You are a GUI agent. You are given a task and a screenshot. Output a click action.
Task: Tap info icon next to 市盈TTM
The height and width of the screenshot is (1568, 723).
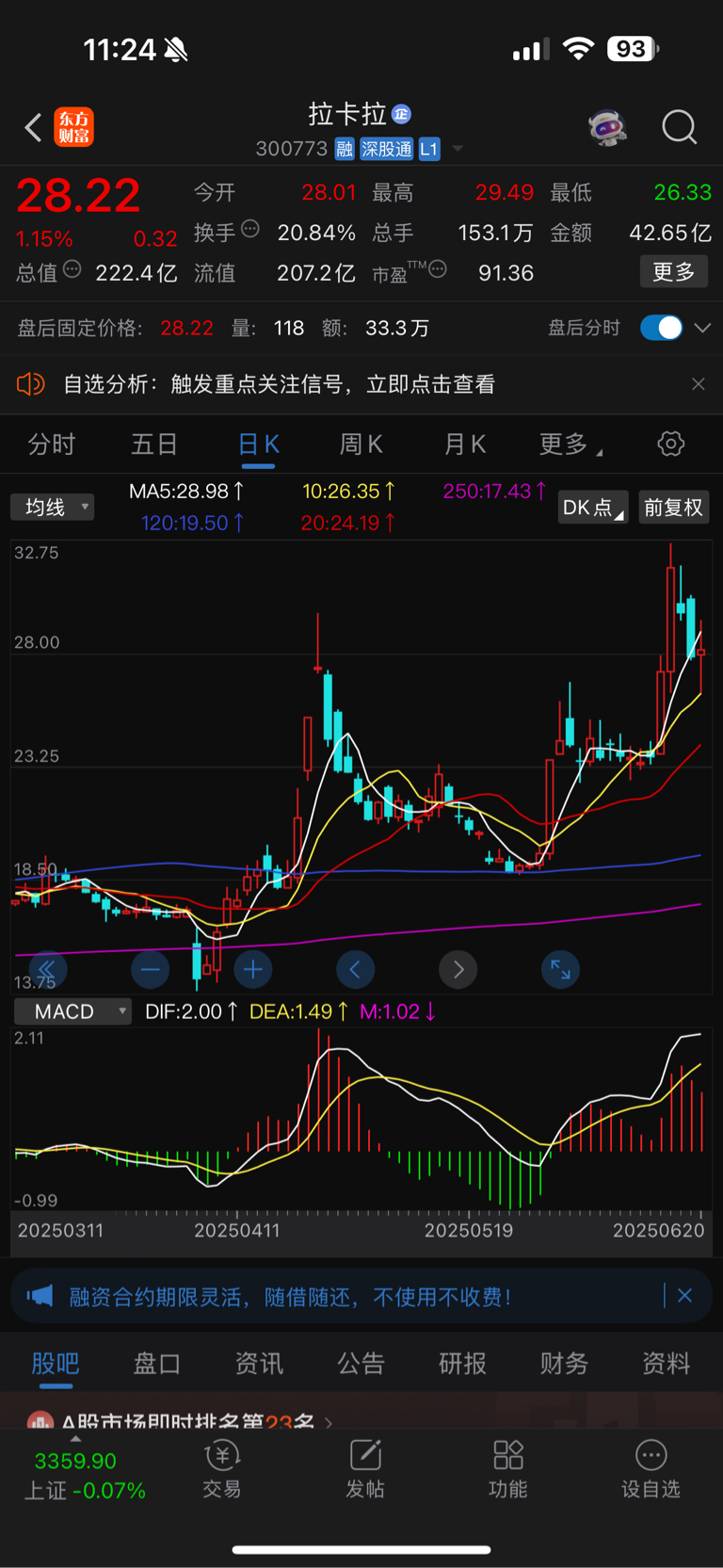point(438,269)
